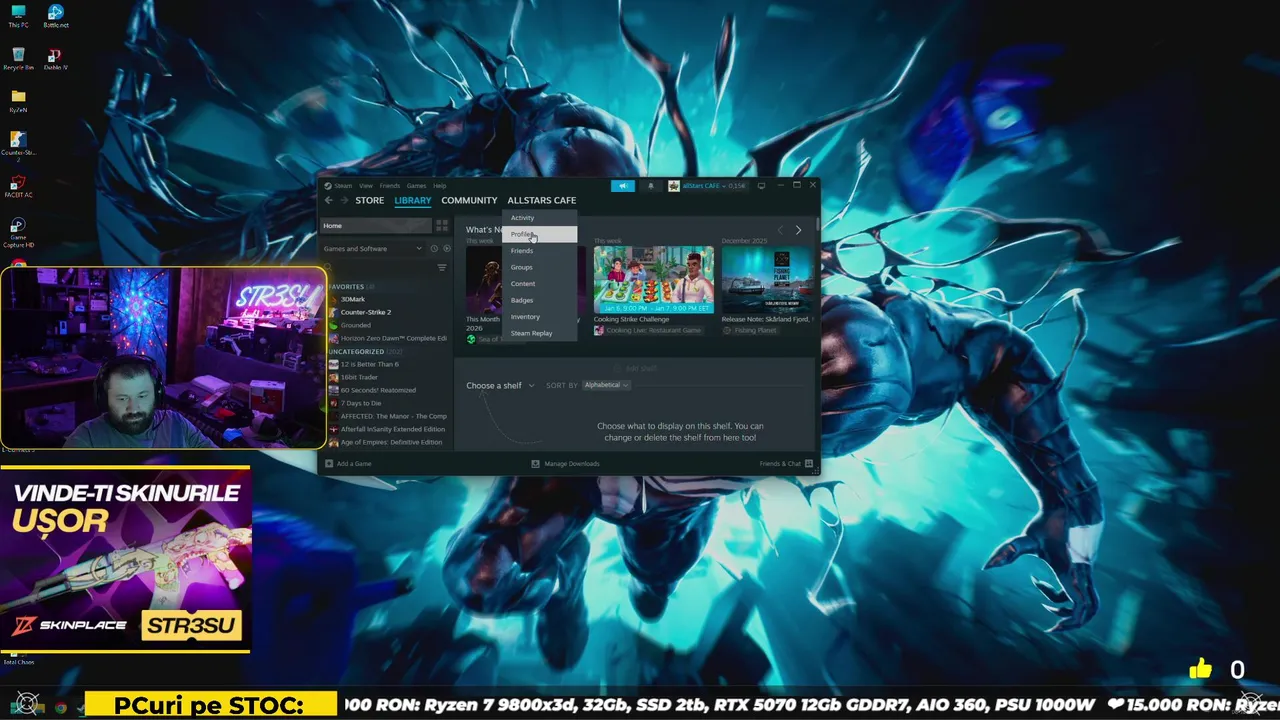The image size is (1280, 720).
Task: Open the Choose a shelf dropdown
Action: coord(500,386)
